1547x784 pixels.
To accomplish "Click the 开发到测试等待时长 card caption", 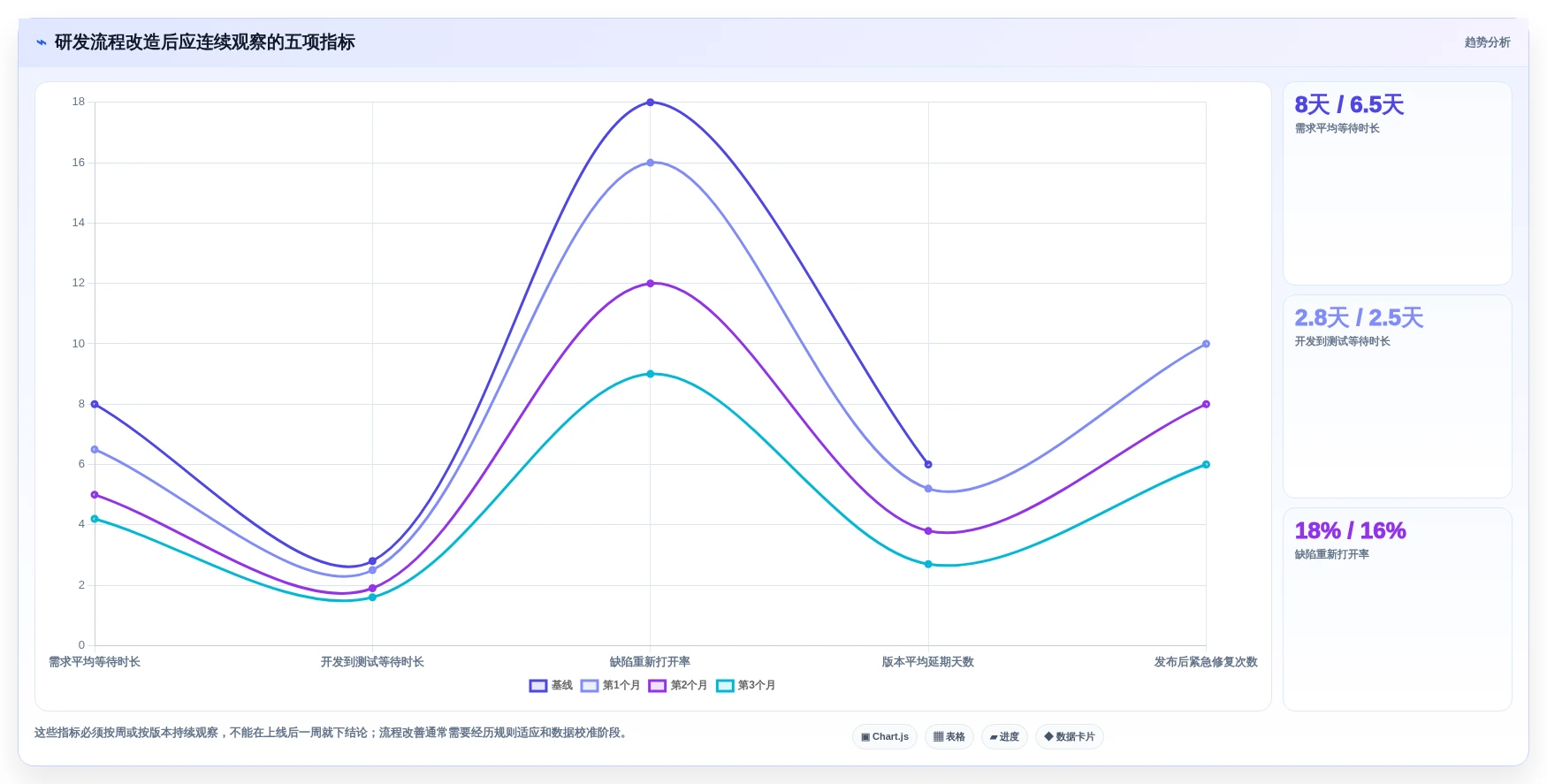I will (x=1342, y=341).
